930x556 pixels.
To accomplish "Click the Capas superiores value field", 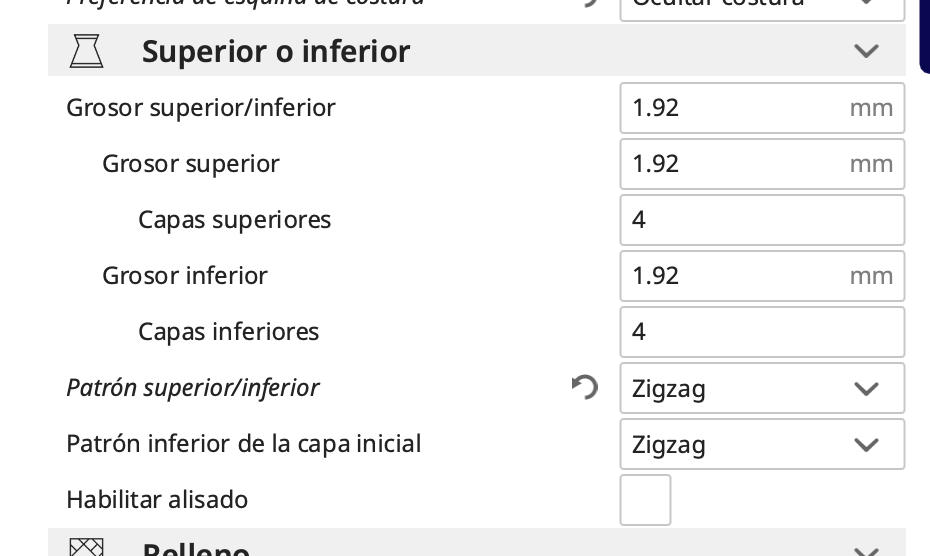I will tap(761, 220).
